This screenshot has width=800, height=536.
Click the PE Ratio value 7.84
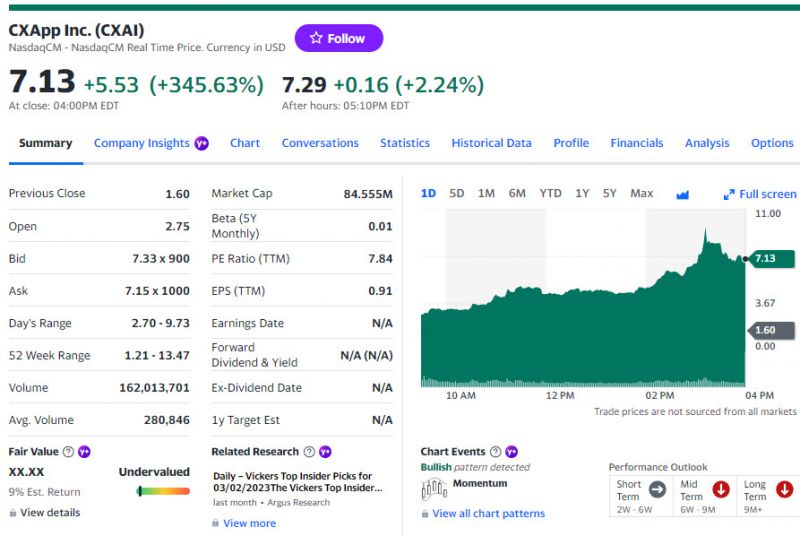[380, 259]
